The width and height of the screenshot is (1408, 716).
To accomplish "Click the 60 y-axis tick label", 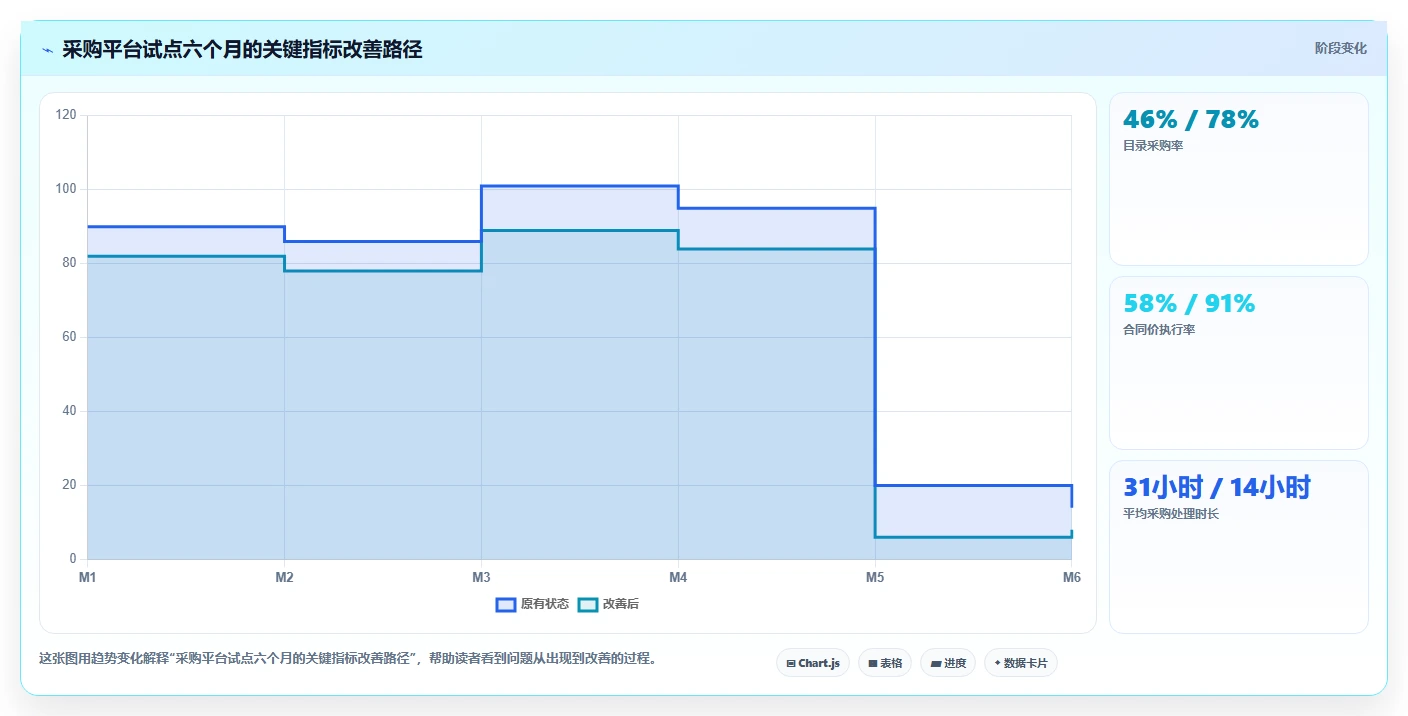I will pos(69,337).
